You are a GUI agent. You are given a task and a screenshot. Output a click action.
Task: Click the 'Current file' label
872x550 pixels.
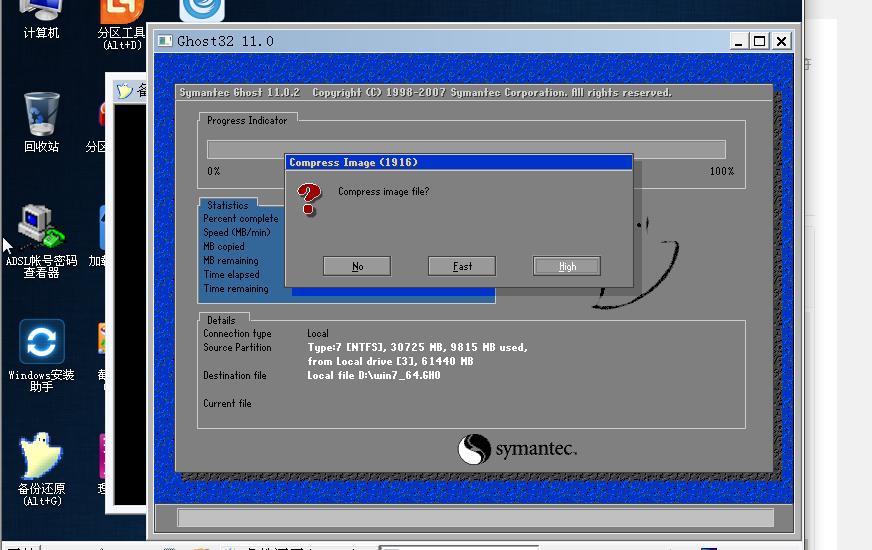(x=227, y=403)
